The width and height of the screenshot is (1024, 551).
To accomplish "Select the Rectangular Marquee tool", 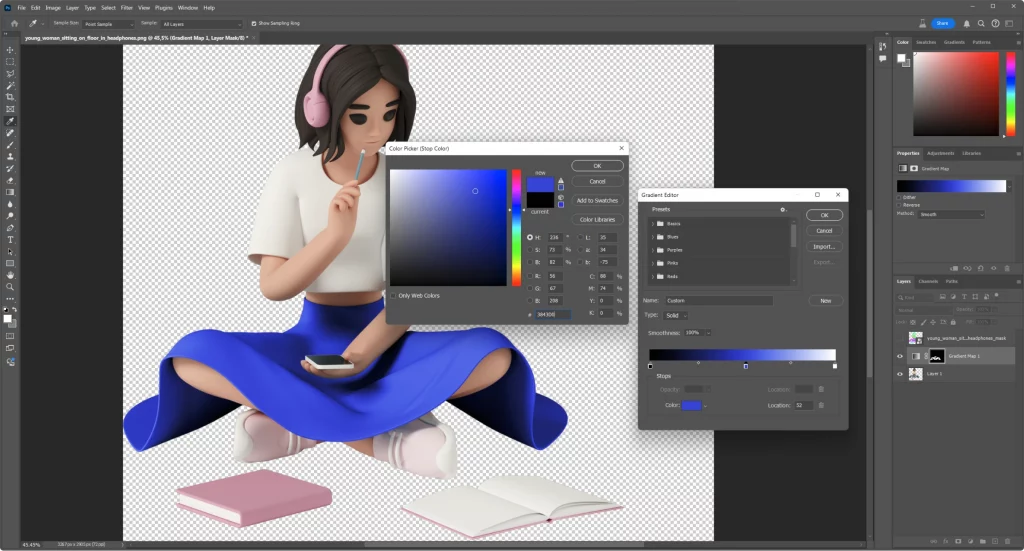I will tap(10, 62).
